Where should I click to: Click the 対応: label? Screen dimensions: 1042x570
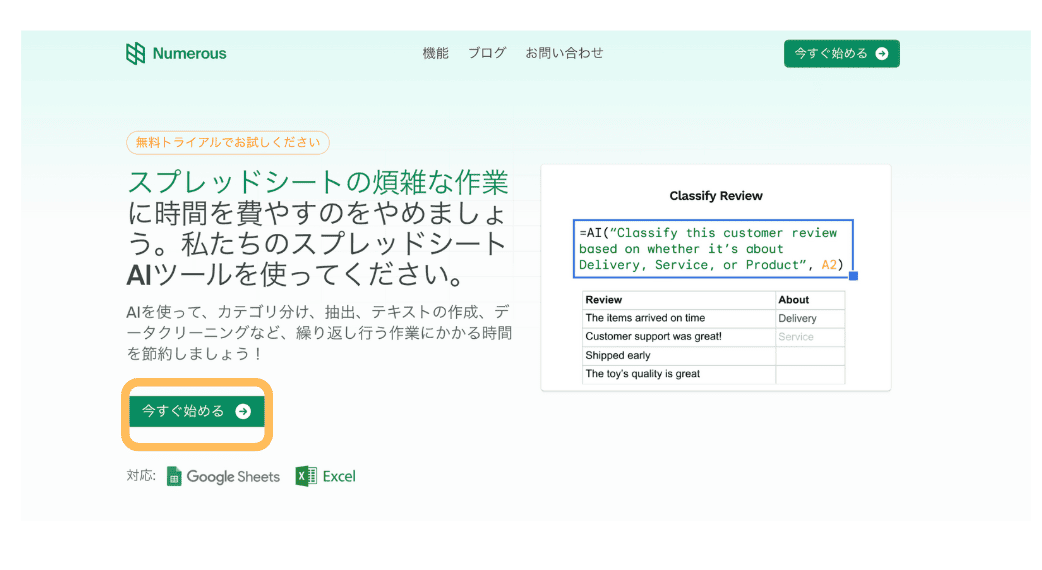pos(141,476)
